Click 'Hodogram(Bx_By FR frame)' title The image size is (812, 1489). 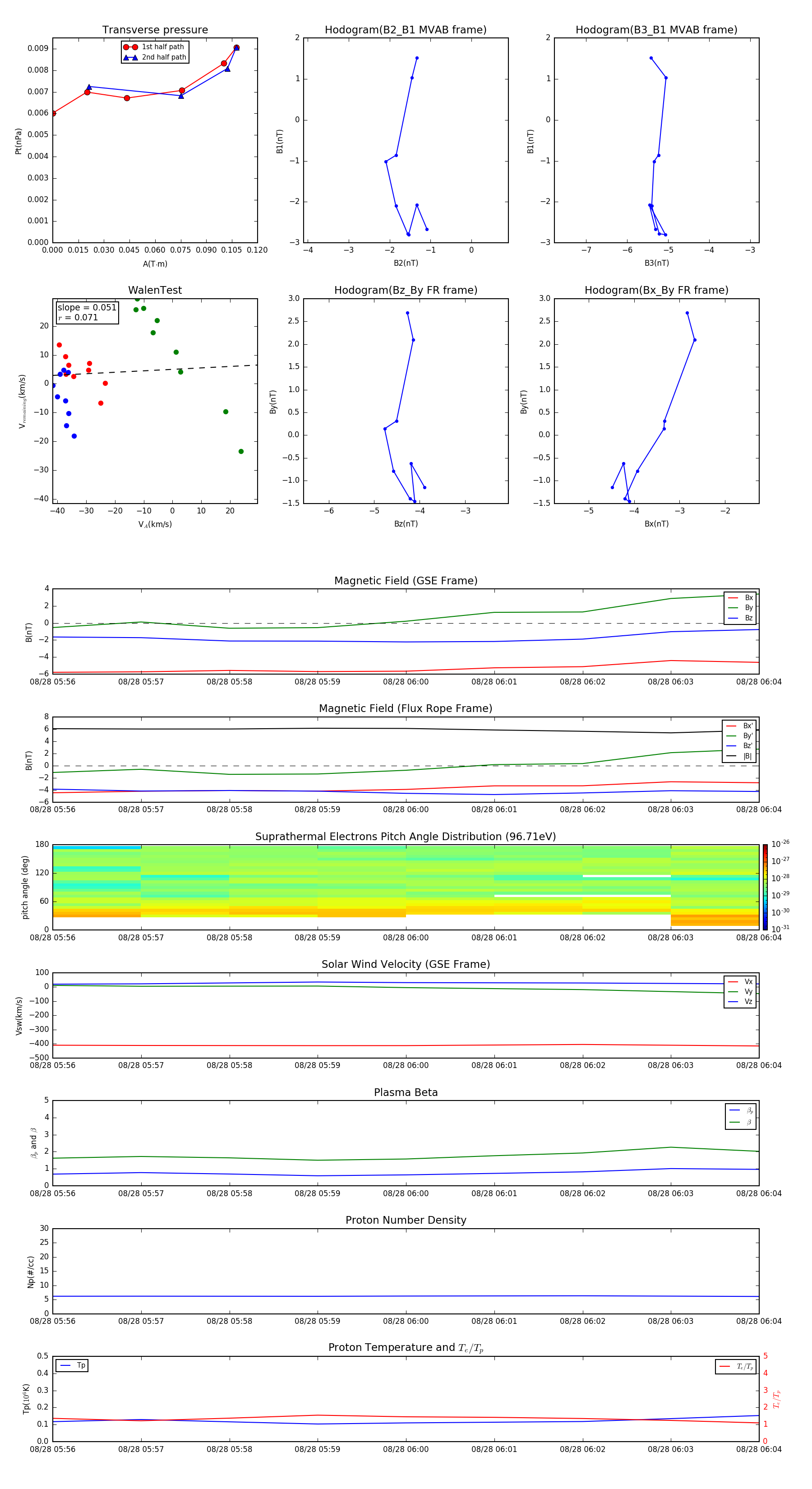656,290
